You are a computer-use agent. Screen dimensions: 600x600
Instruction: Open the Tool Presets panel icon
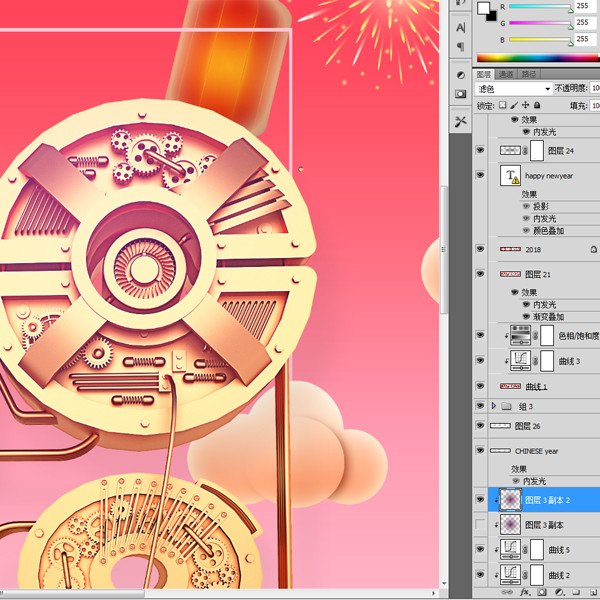pos(461,122)
